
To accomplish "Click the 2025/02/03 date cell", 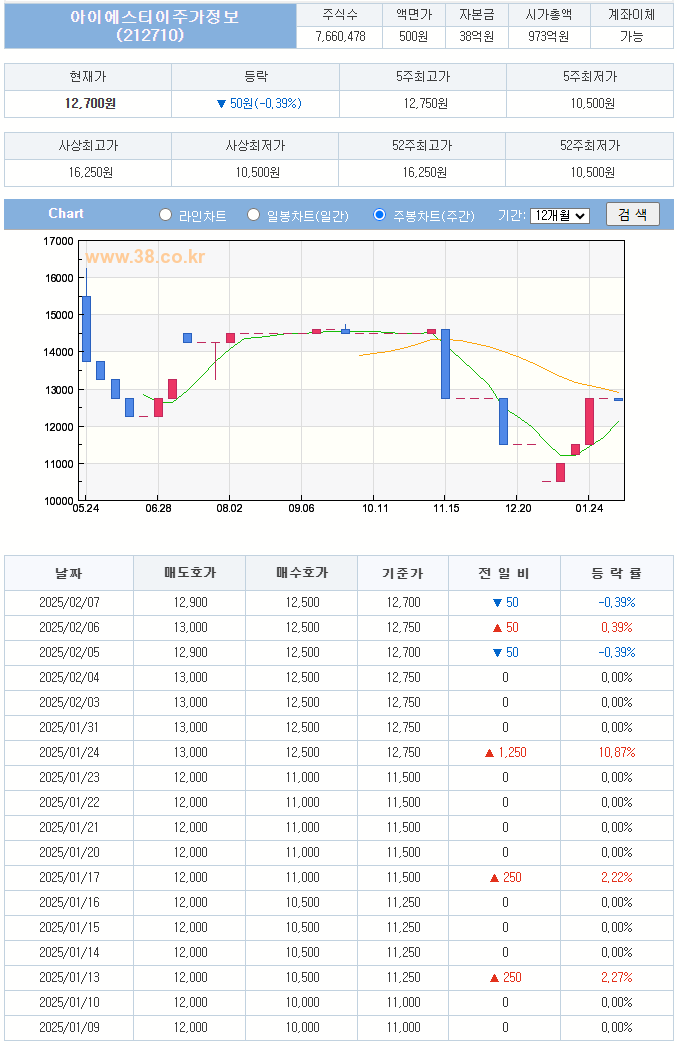I will point(69,702).
